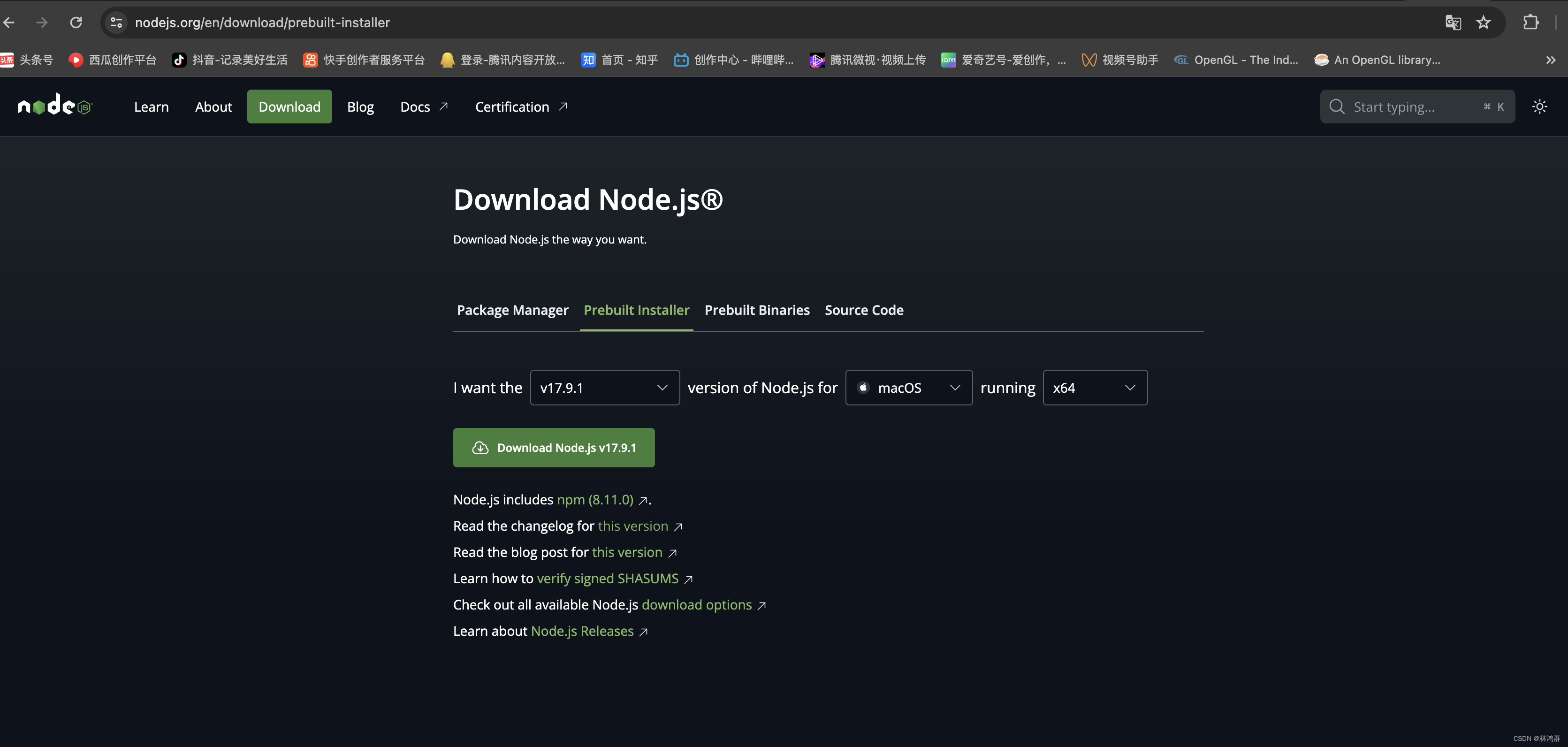Open the Docs external link
This screenshot has height=747, width=1568.
(424, 107)
